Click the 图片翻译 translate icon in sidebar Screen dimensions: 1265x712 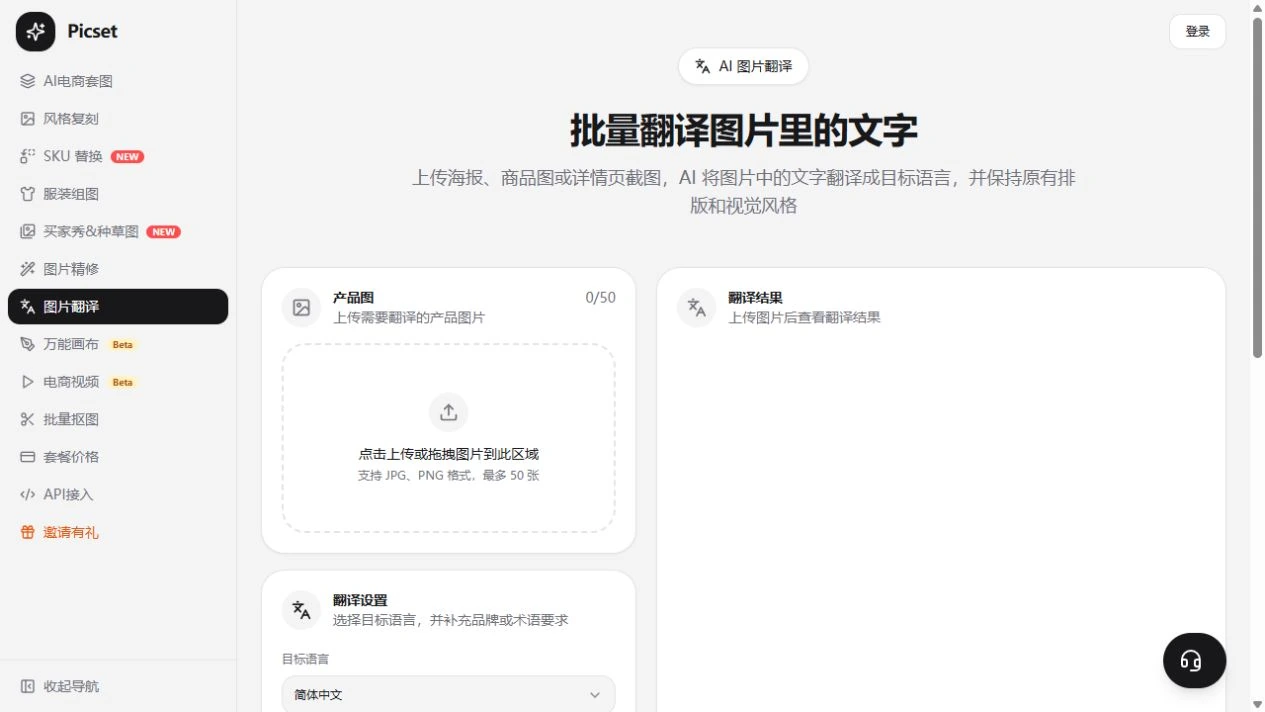28,307
